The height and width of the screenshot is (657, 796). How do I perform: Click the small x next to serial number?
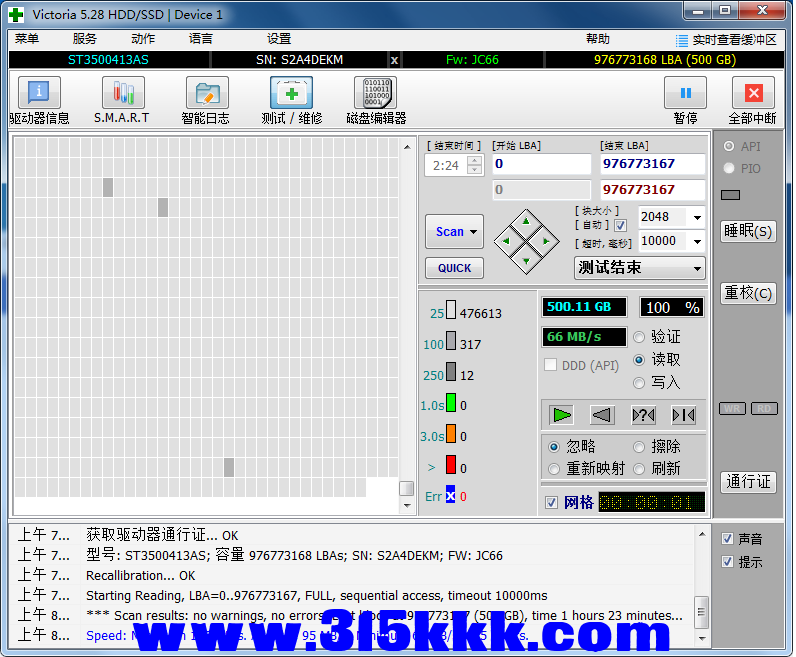394,60
